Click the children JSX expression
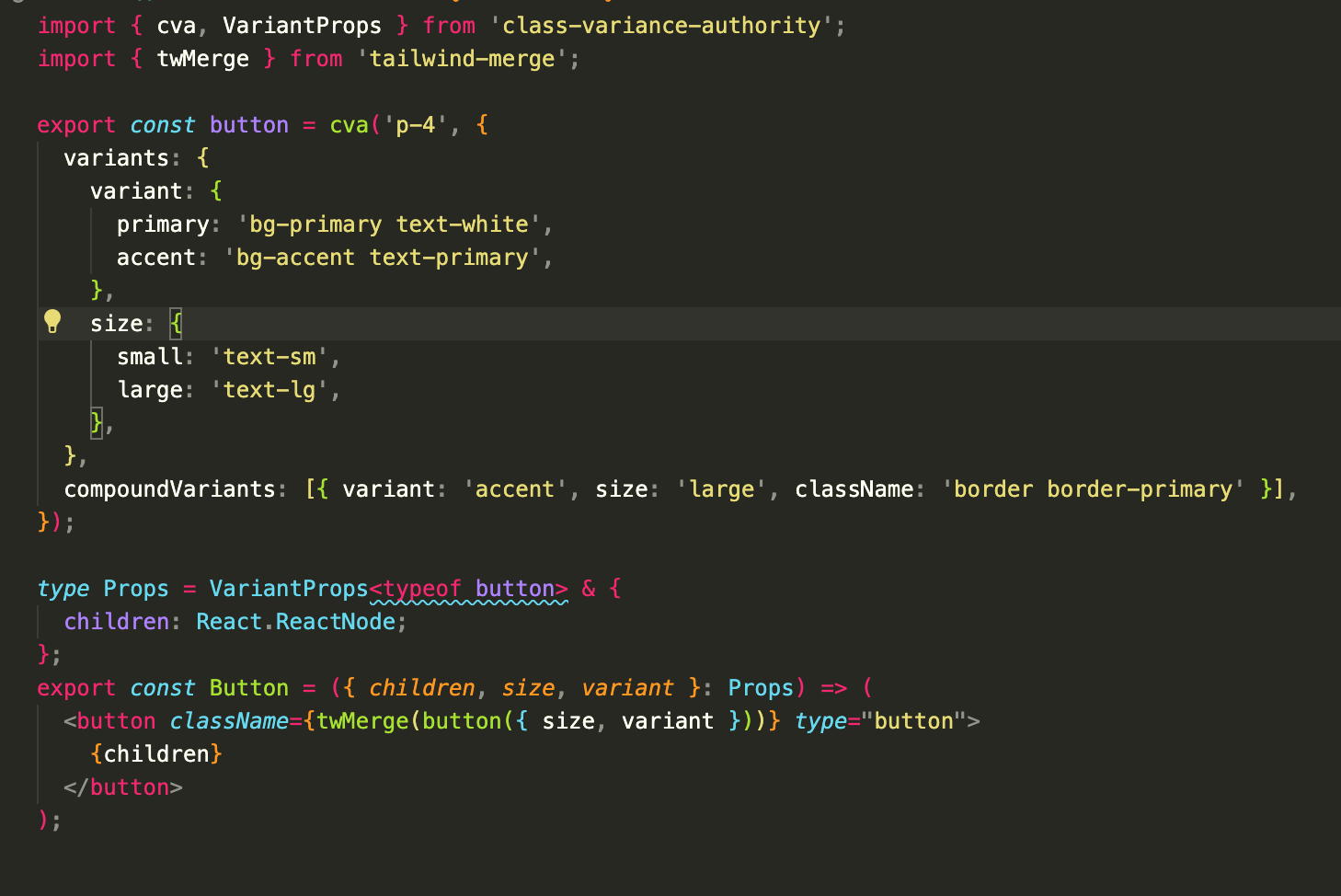Screen dimensions: 1341x896 [x=156, y=753]
